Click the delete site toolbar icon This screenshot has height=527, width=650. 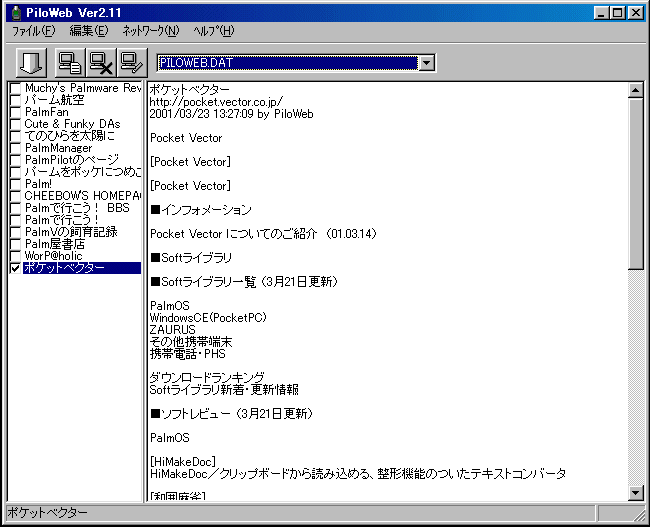101,63
